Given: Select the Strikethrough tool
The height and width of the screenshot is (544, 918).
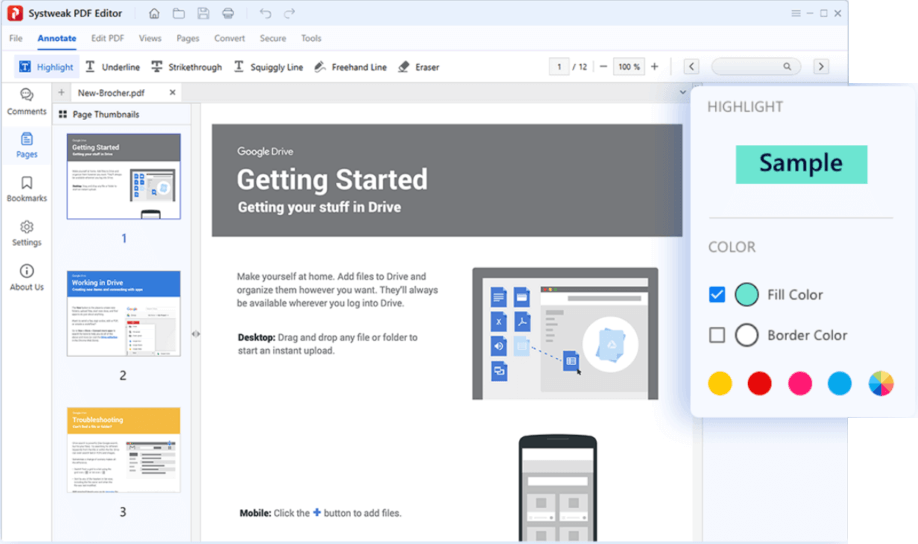Looking at the screenshot, I should pyautogui.click(x=187, y=67).
